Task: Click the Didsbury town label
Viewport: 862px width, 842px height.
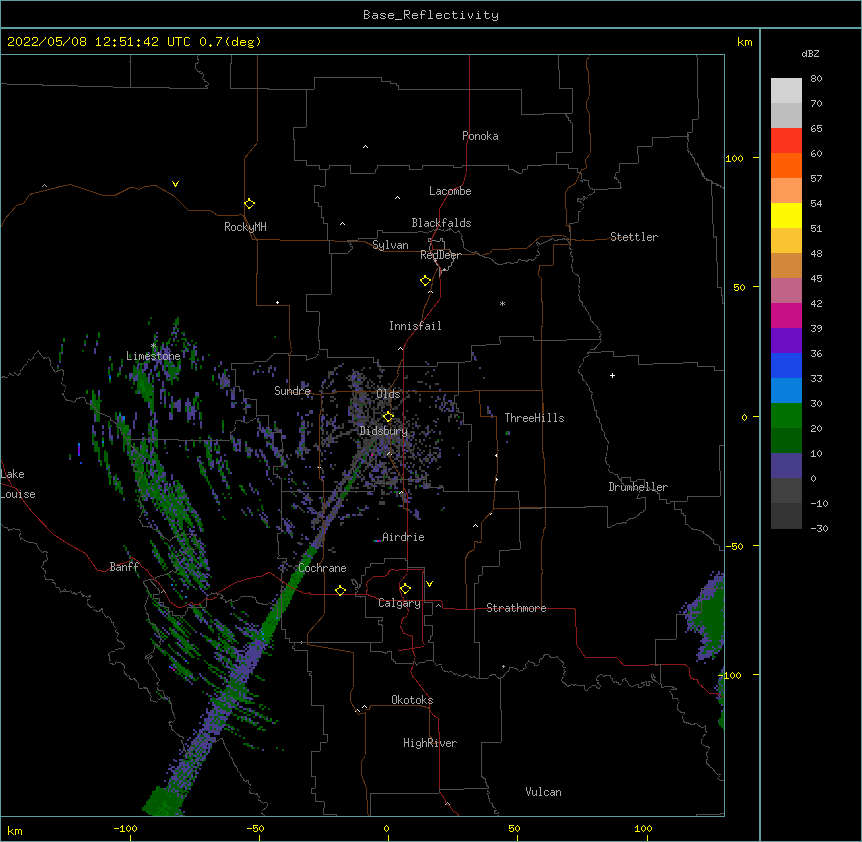Action: (x=383, y=431)
